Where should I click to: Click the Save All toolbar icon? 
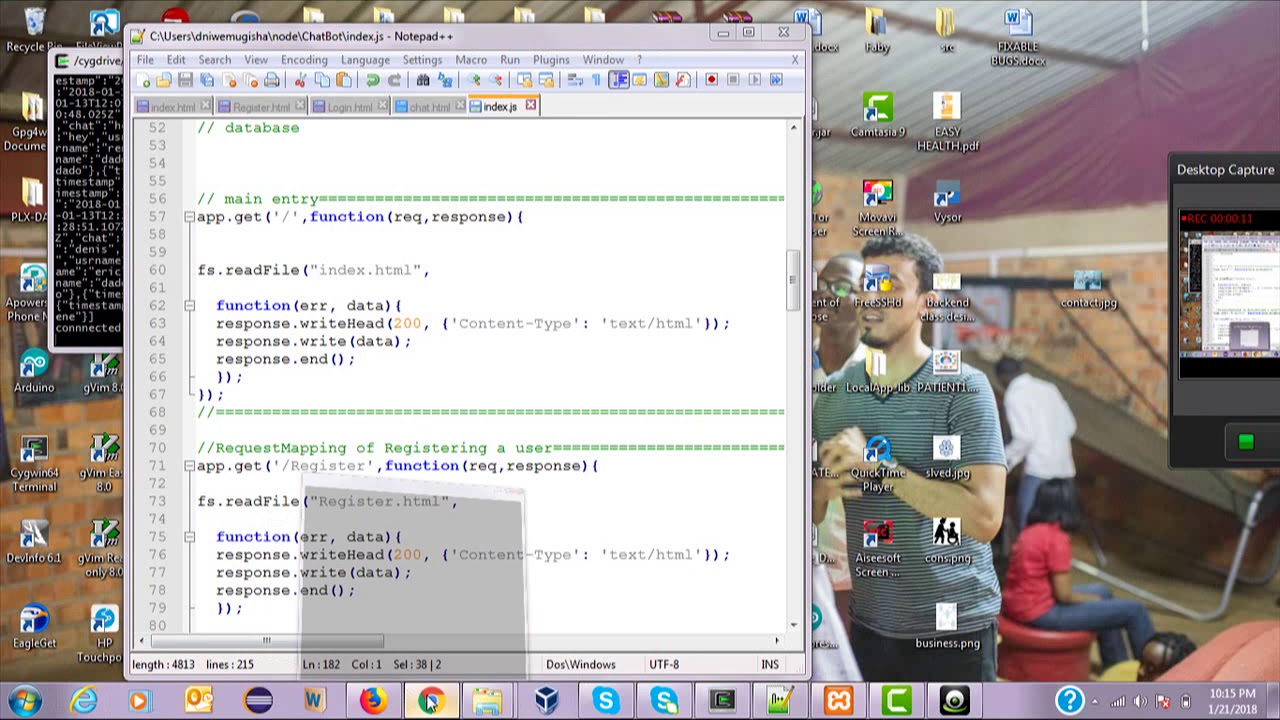click(207, 80)
